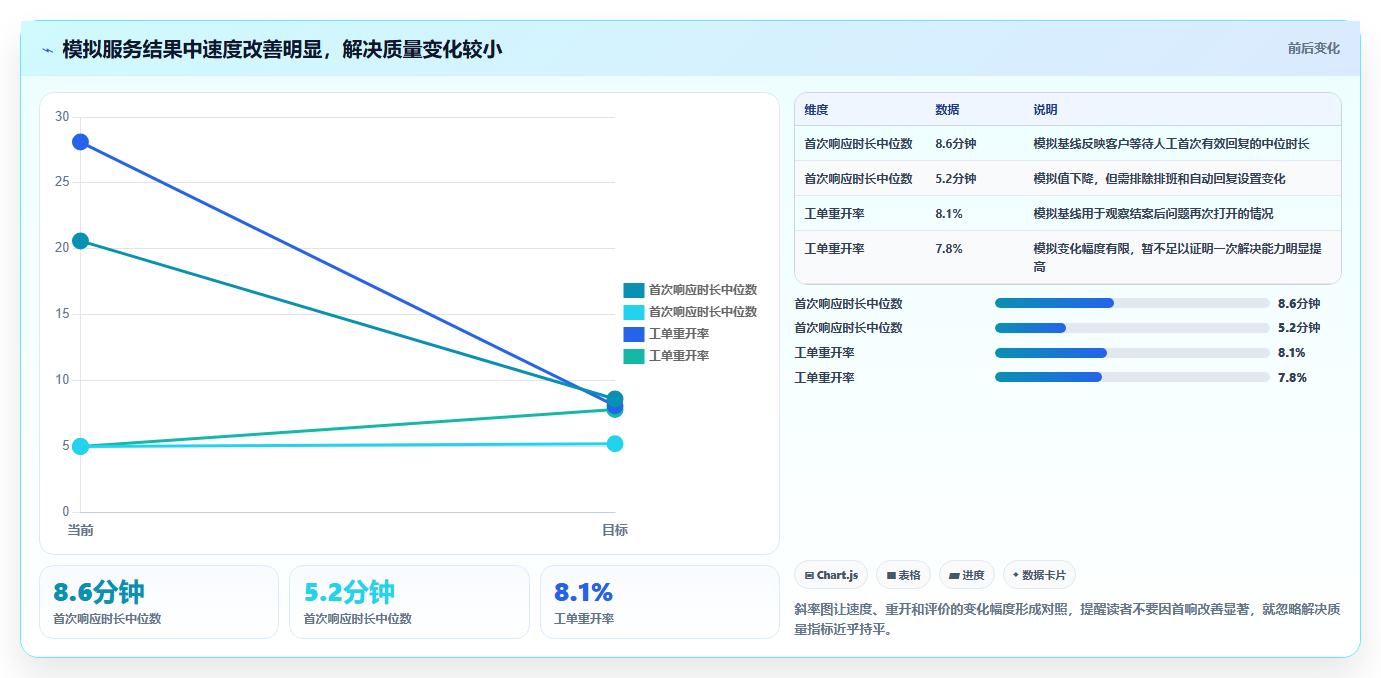This screenshot has height=678, width=1381.
Task: Click the 数据卡片 chip
Action: pos(1039,575)
